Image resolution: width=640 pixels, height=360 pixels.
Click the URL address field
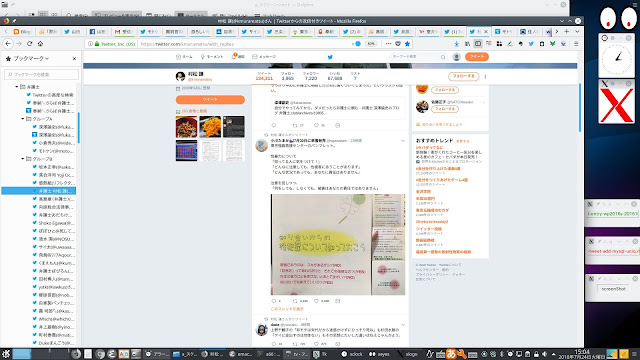tap(245, 44)
